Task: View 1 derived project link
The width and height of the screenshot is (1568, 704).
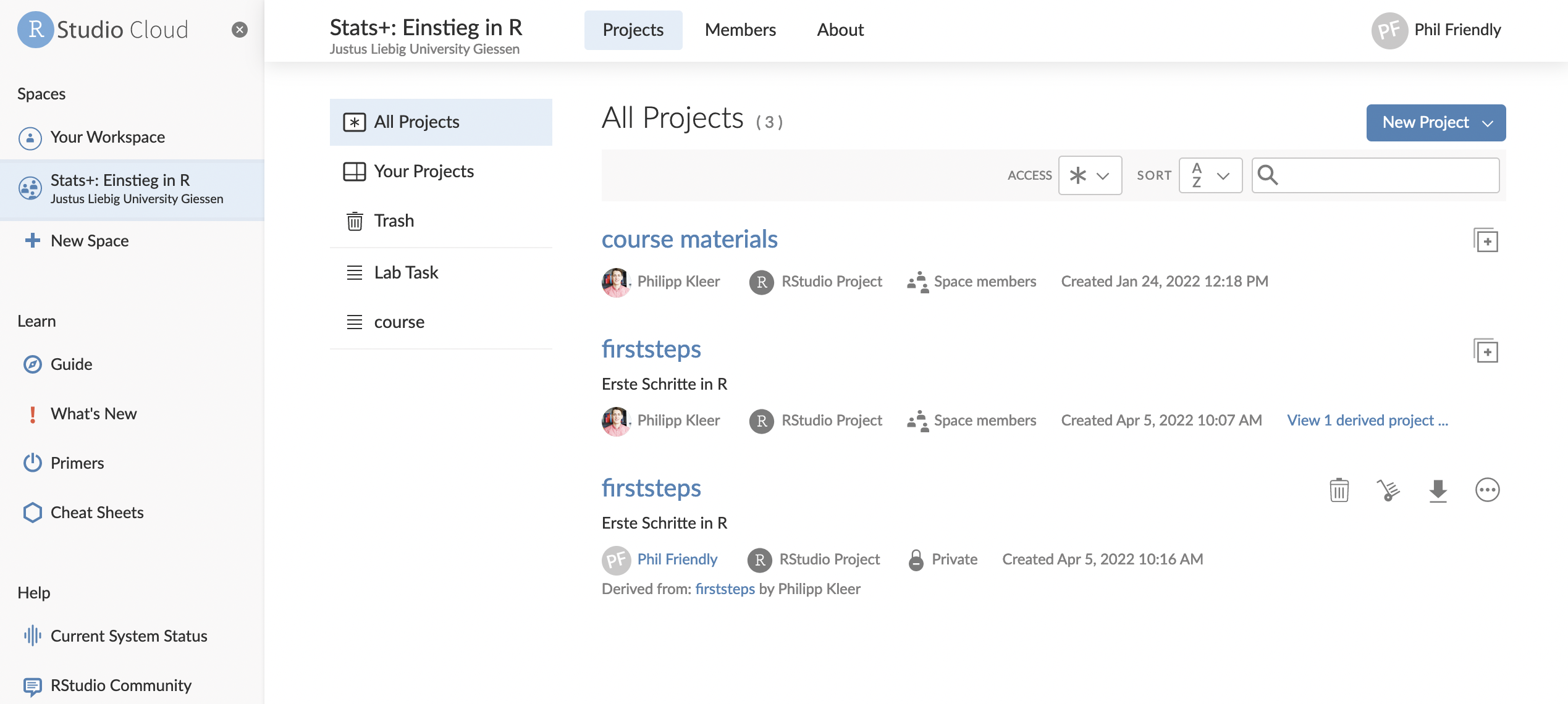Action: 1368,420
